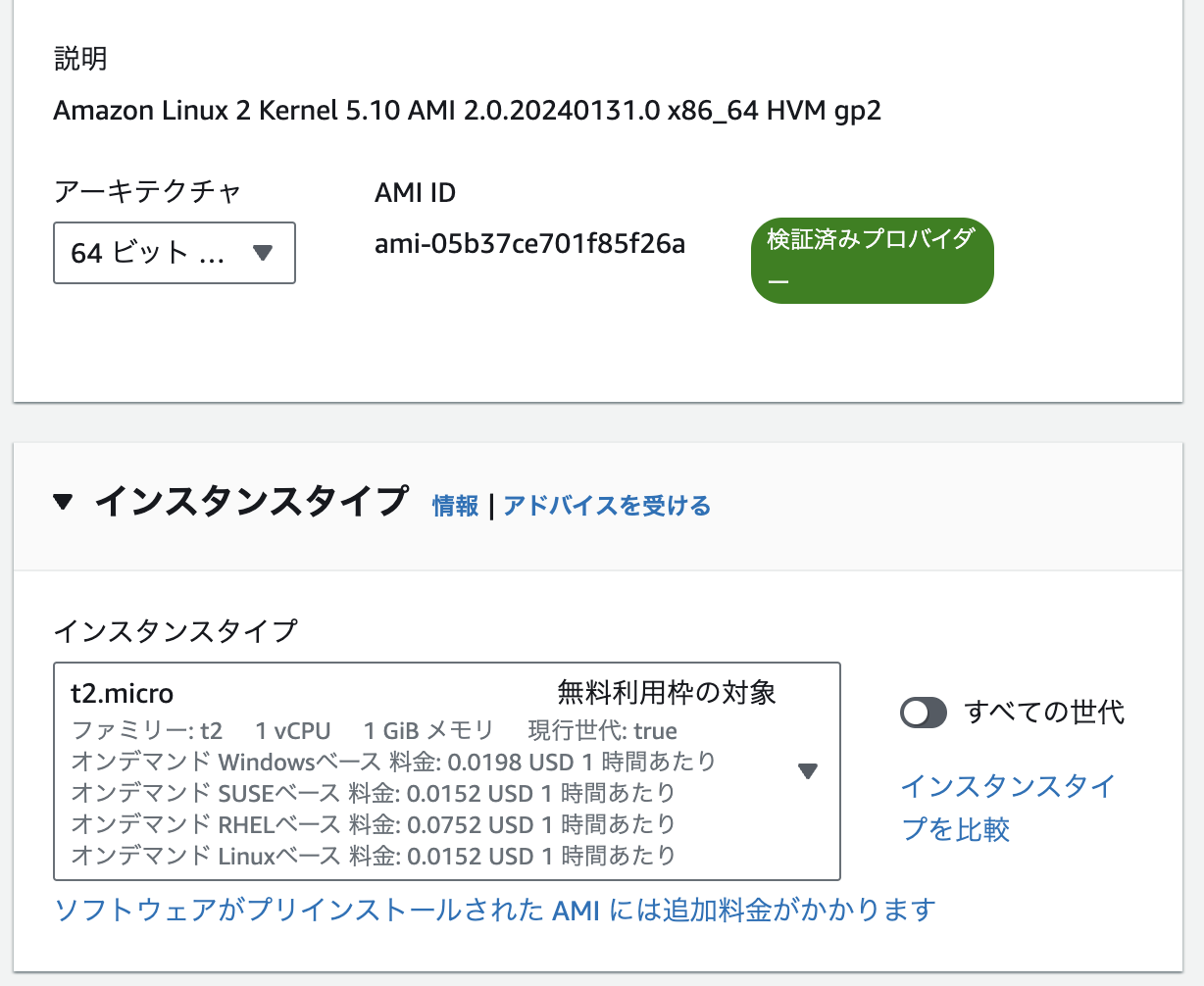The height and width of the screenshot is (986, 1204).
Task: Enable すべての世代 to show all generations
Action: (922, 713)
